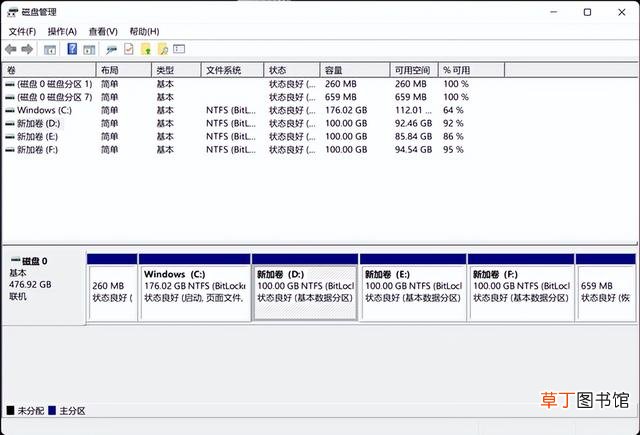640x435 pixels.
Task: Select the 磁盘 0 disk label panel
Action: coord(44,288)
